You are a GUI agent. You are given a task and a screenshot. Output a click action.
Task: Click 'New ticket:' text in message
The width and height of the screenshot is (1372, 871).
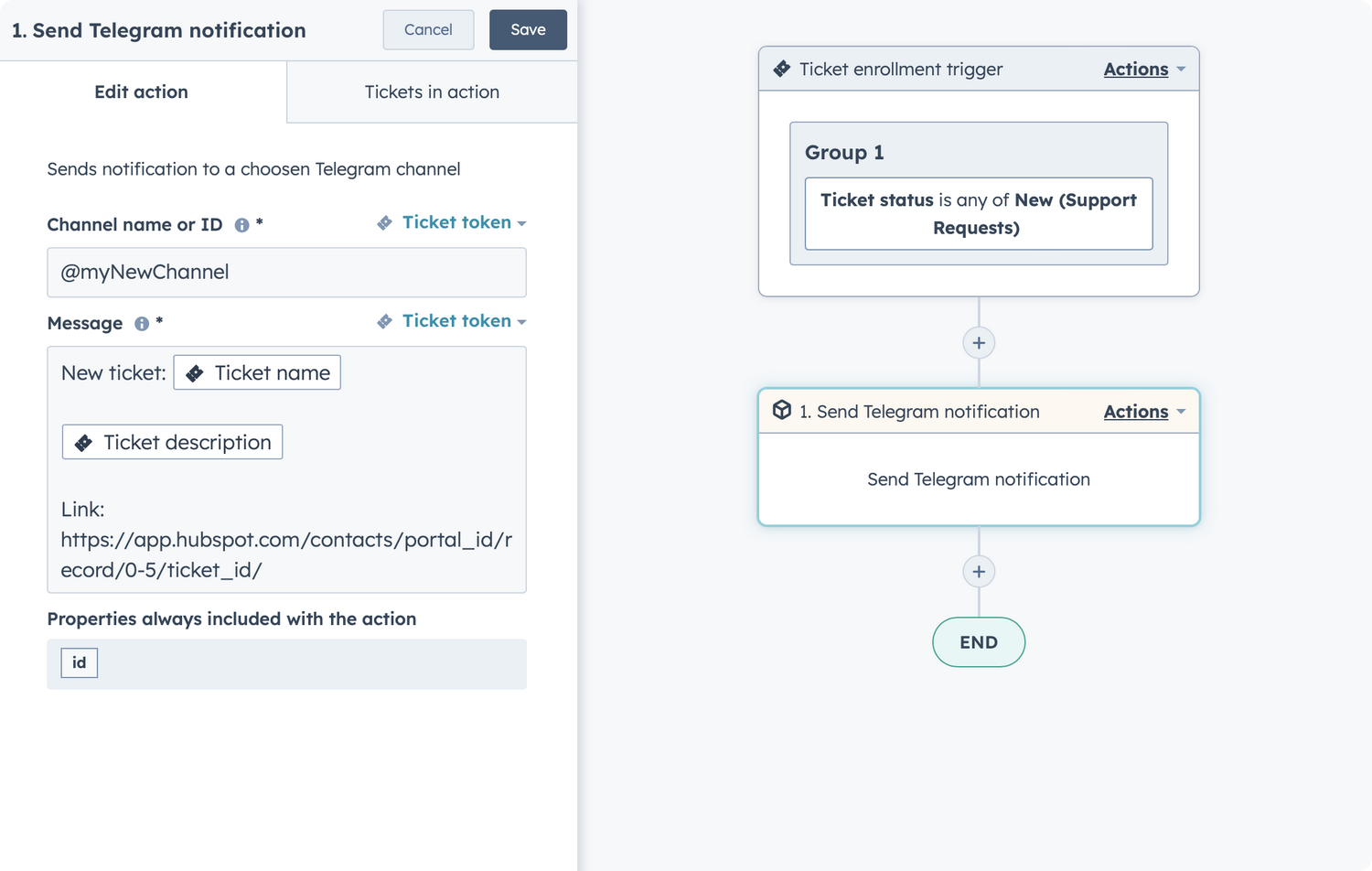point(113,372)
